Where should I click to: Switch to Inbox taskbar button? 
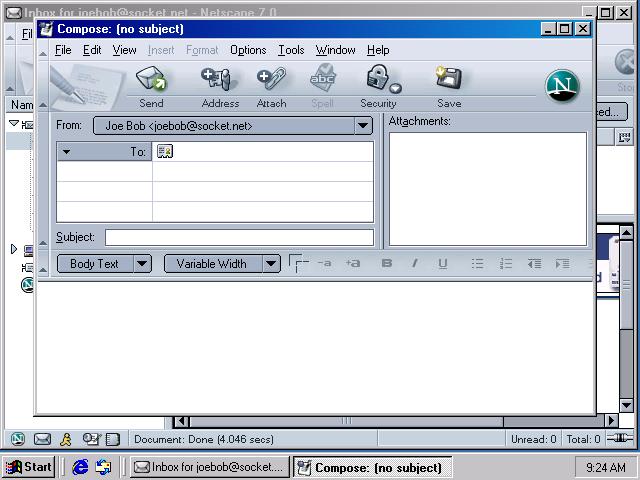coord(210,467)
